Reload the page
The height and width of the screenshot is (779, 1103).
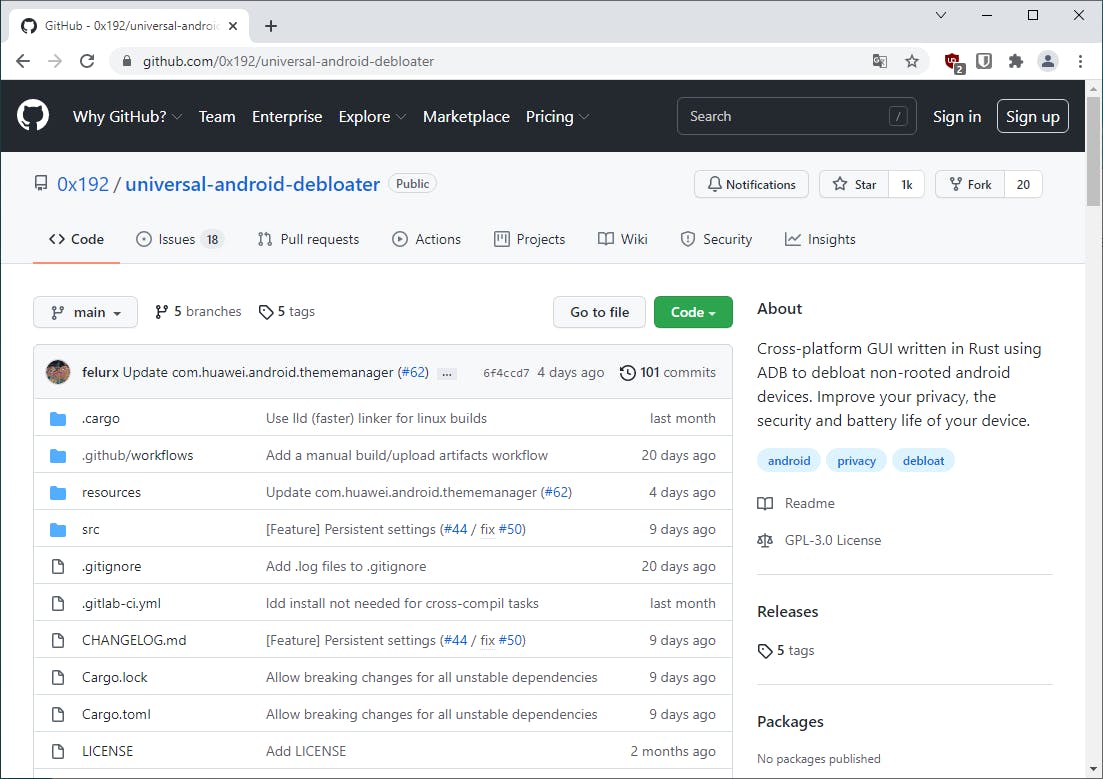87,61
